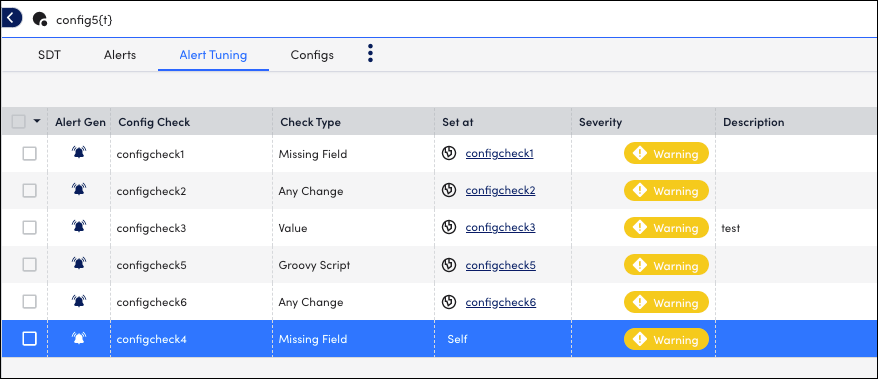Open the configcheck1 link in Set at

click(x=499, y=153)
